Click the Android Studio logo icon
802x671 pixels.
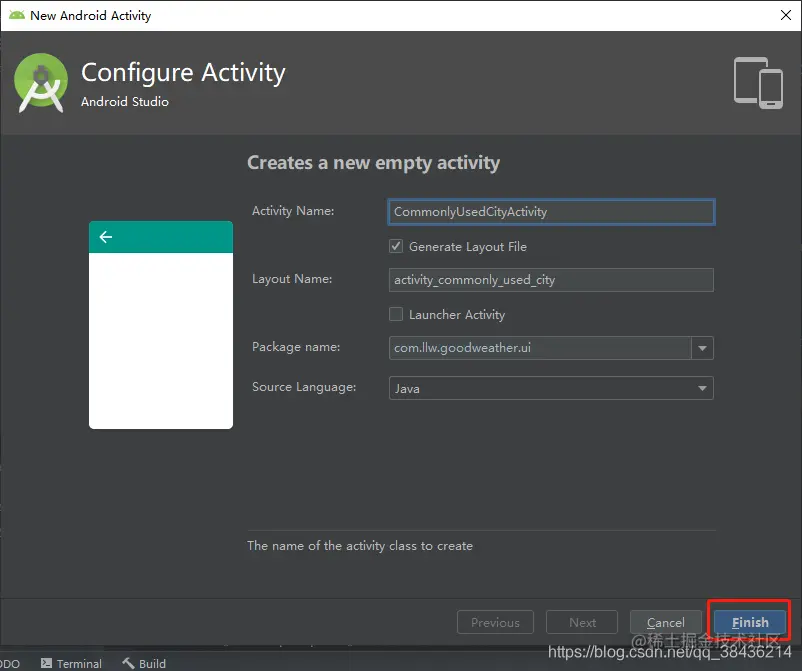pyautogui.click(x=41, y=82)
